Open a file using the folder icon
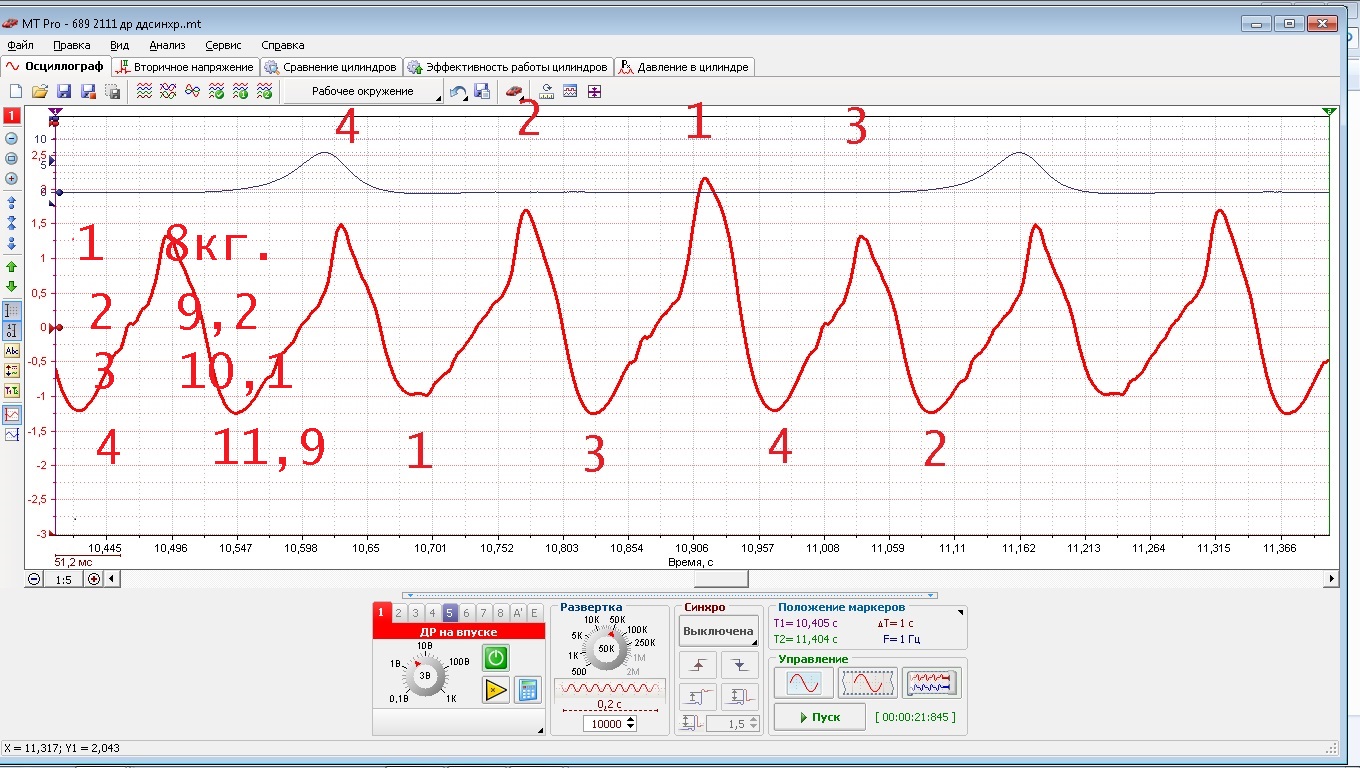The image size is (1360, 768). (x=40, y=92)
